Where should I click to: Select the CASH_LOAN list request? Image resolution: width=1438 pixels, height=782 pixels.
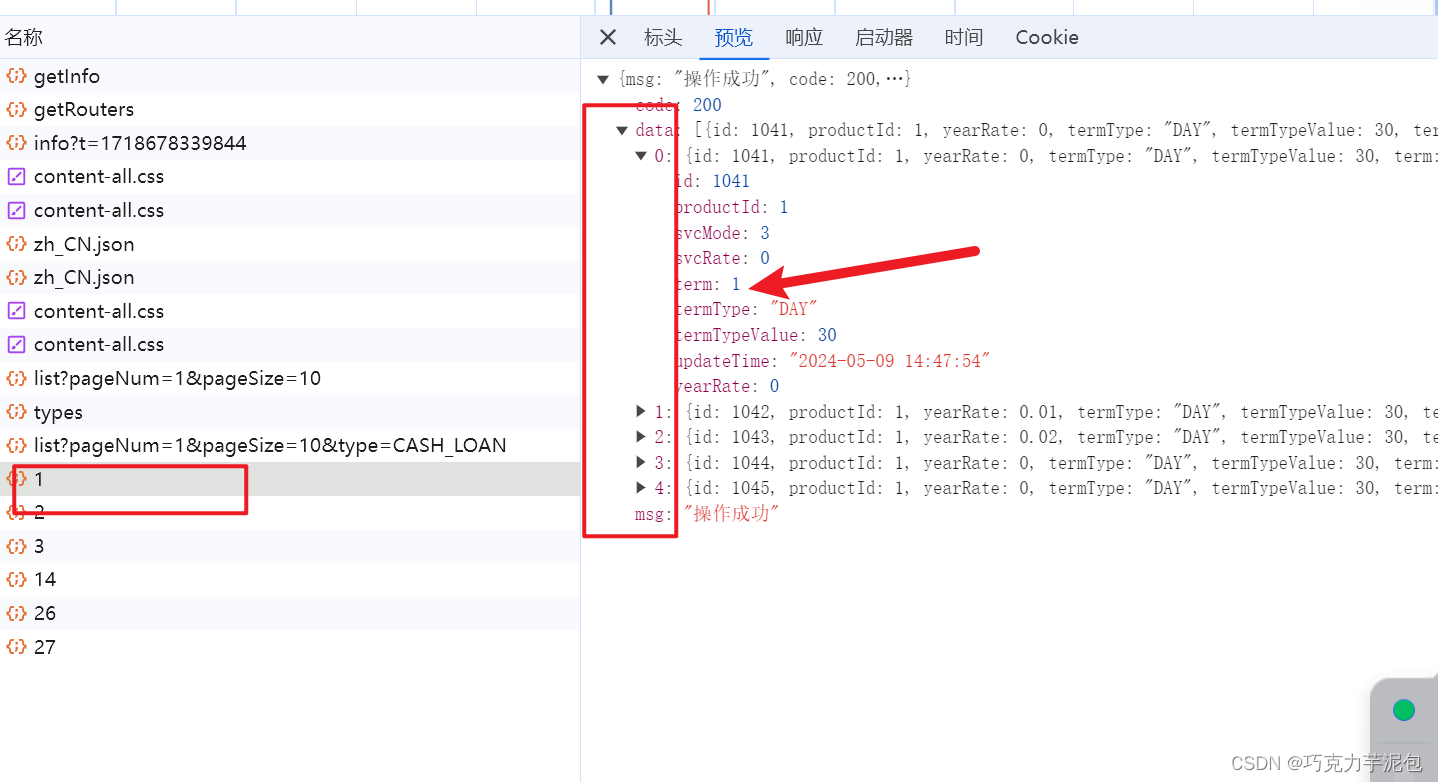coord(290,445)
